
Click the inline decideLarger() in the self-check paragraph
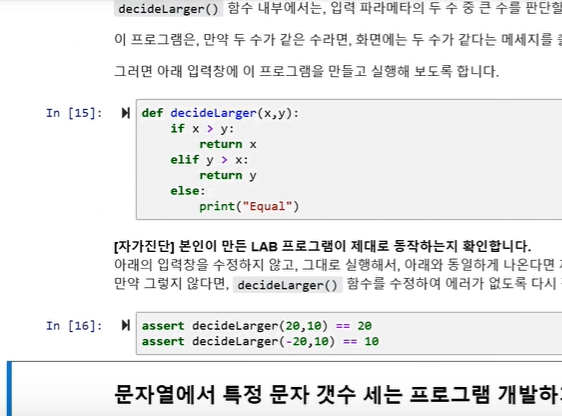288,285
